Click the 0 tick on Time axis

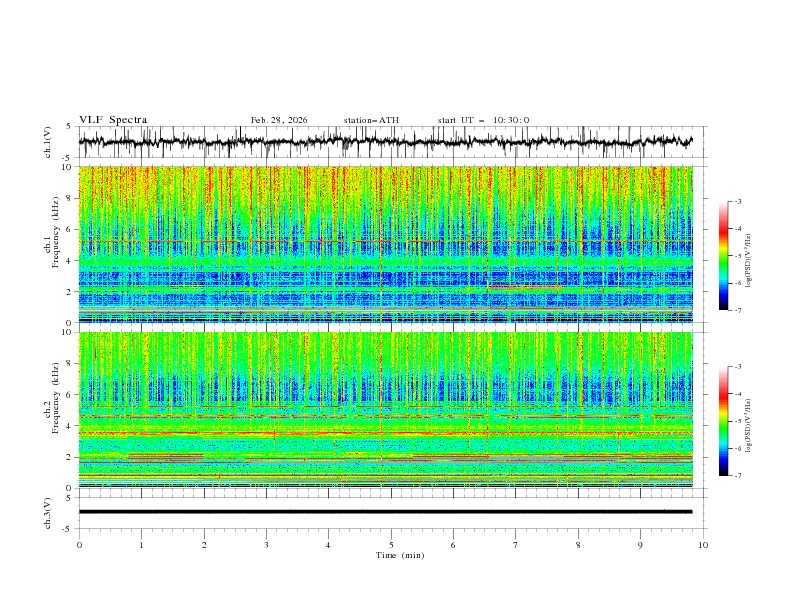pos(79,545)
